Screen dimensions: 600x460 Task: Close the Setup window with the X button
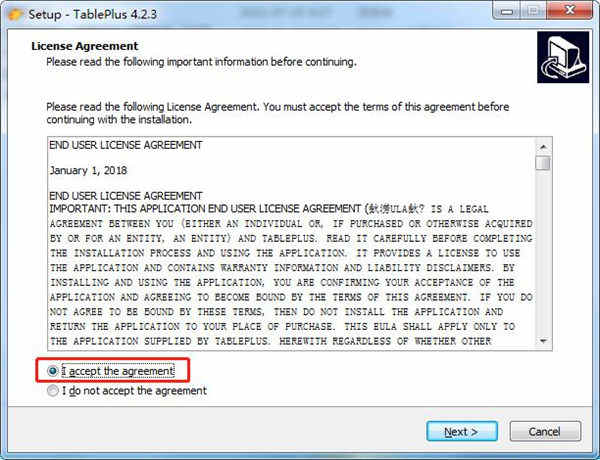[x=570, y=11]
